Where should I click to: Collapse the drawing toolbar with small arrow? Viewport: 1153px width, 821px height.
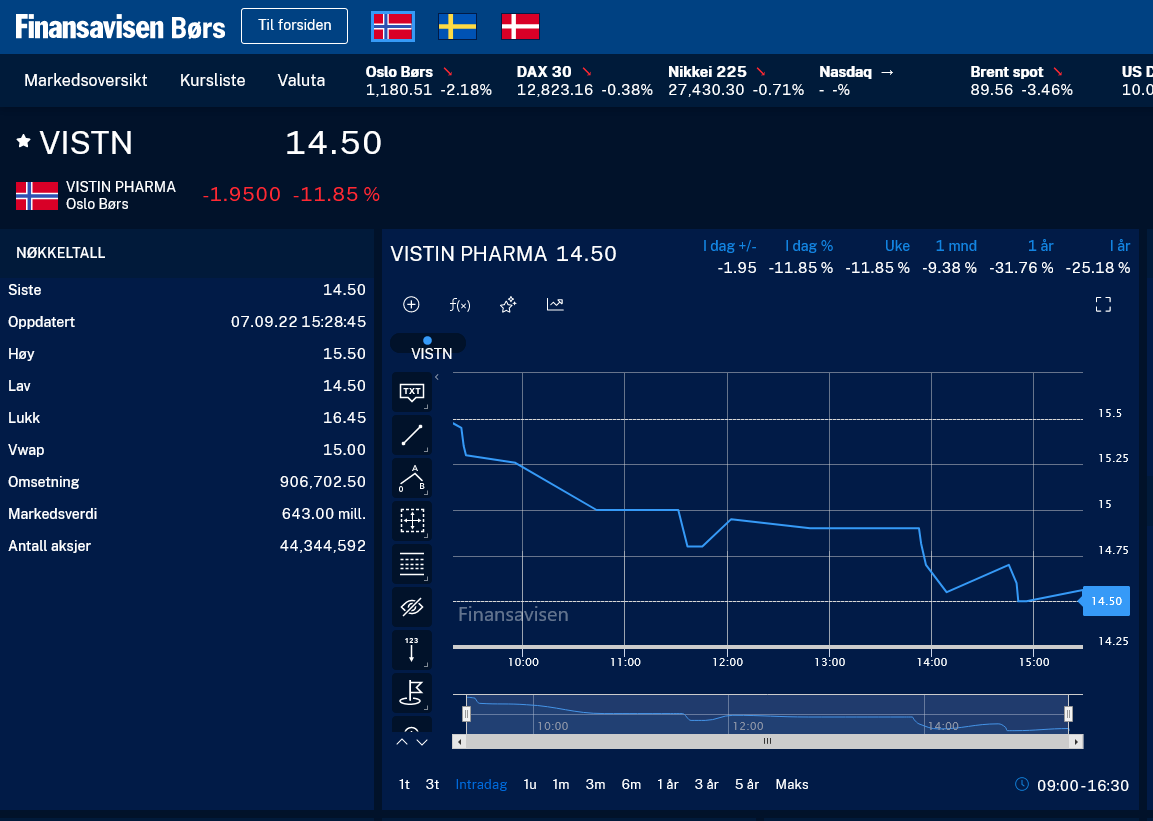point(437,377)
